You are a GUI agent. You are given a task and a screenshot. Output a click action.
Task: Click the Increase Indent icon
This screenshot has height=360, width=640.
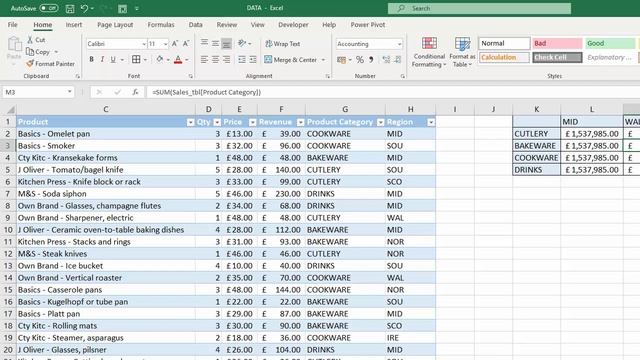[x=253, y=60]
